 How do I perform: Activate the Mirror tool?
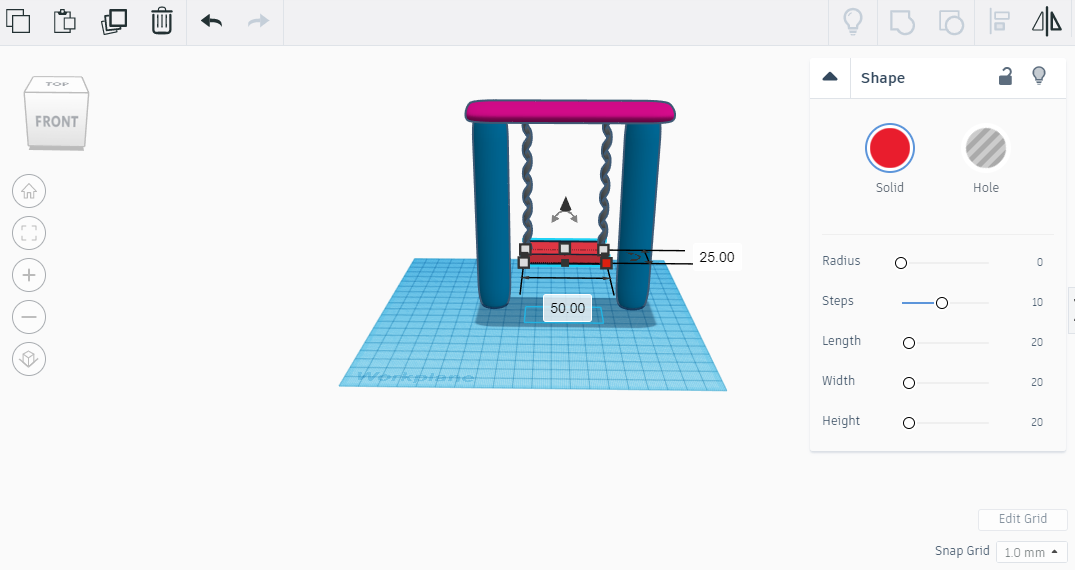[x=1047, y=22]
